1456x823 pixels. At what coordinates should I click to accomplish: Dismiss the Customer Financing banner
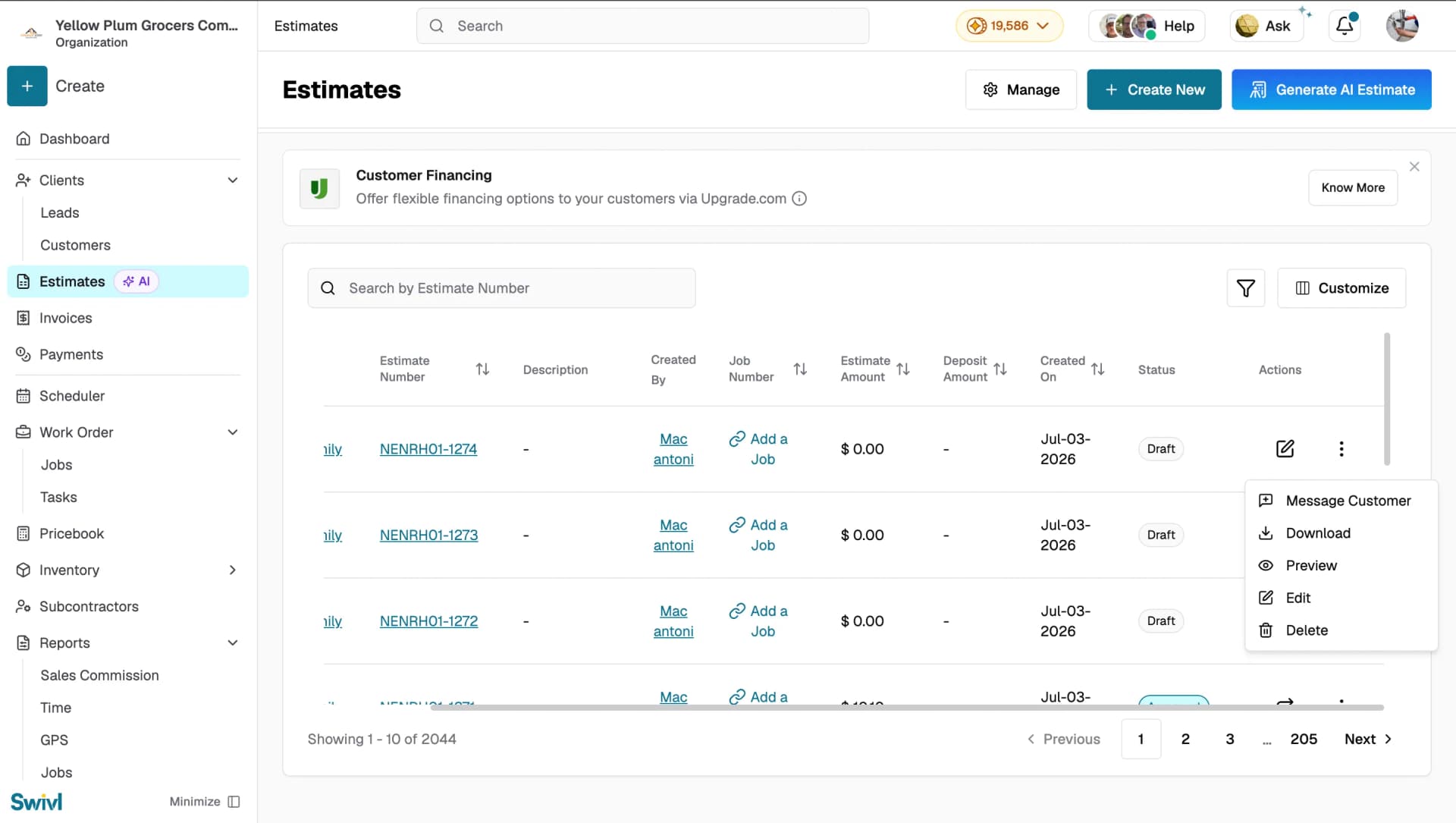[x=1414, y=166]
